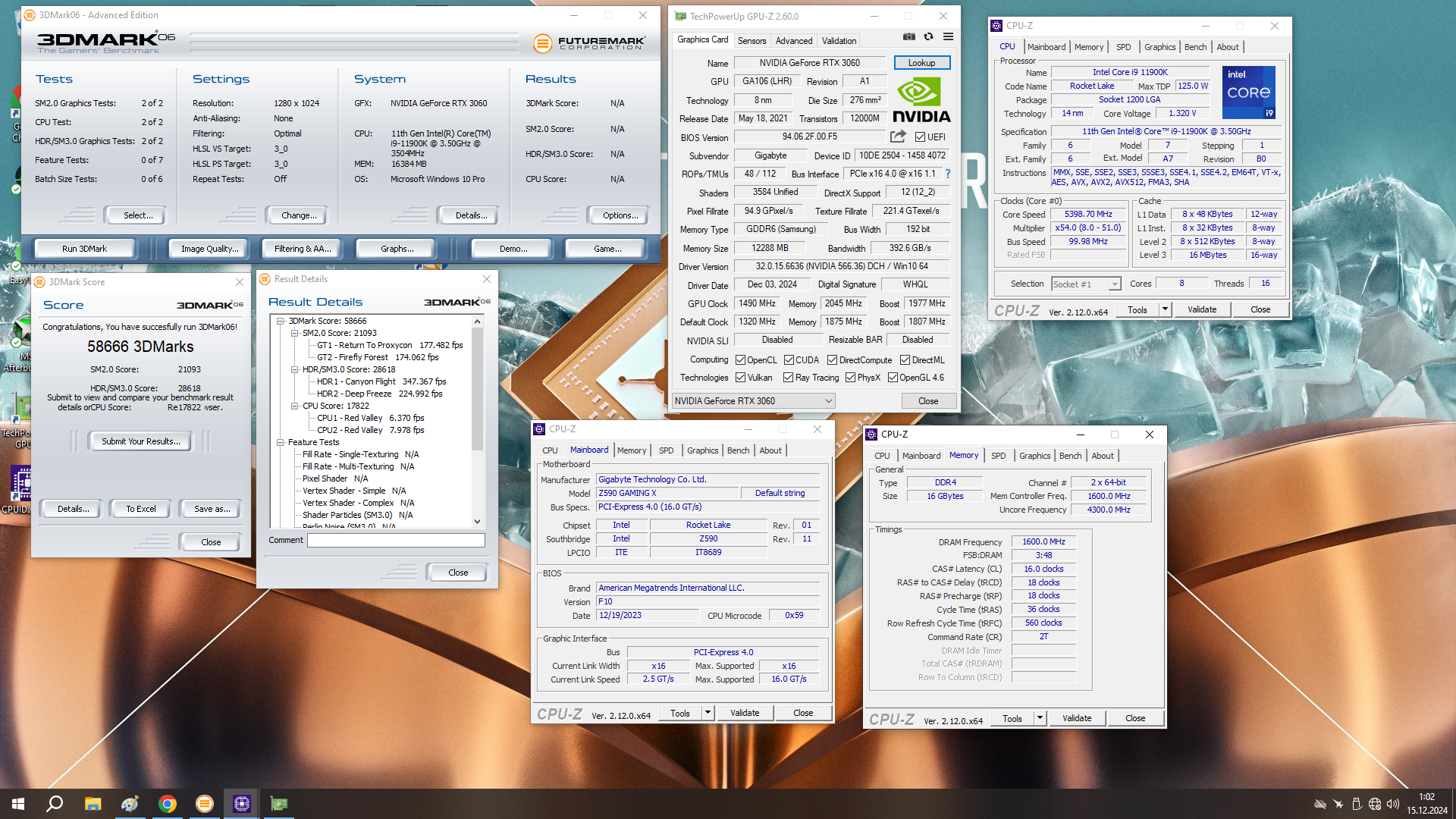Click the To Excel button
1456x819 pixels.
[141, 509]
